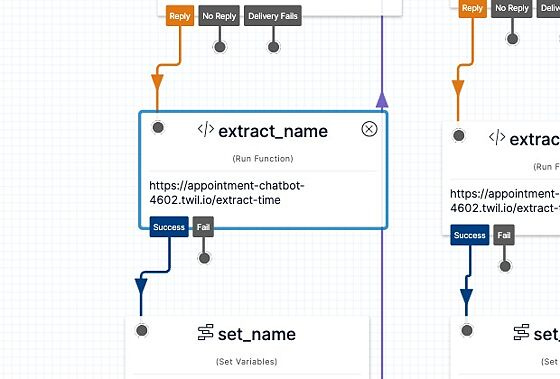Click the No Reply transition at top right

click(512, 8)
